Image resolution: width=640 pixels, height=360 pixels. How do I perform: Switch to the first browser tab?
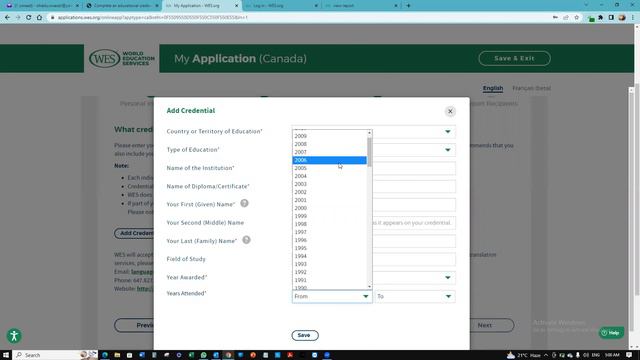[x=42, y=6]
